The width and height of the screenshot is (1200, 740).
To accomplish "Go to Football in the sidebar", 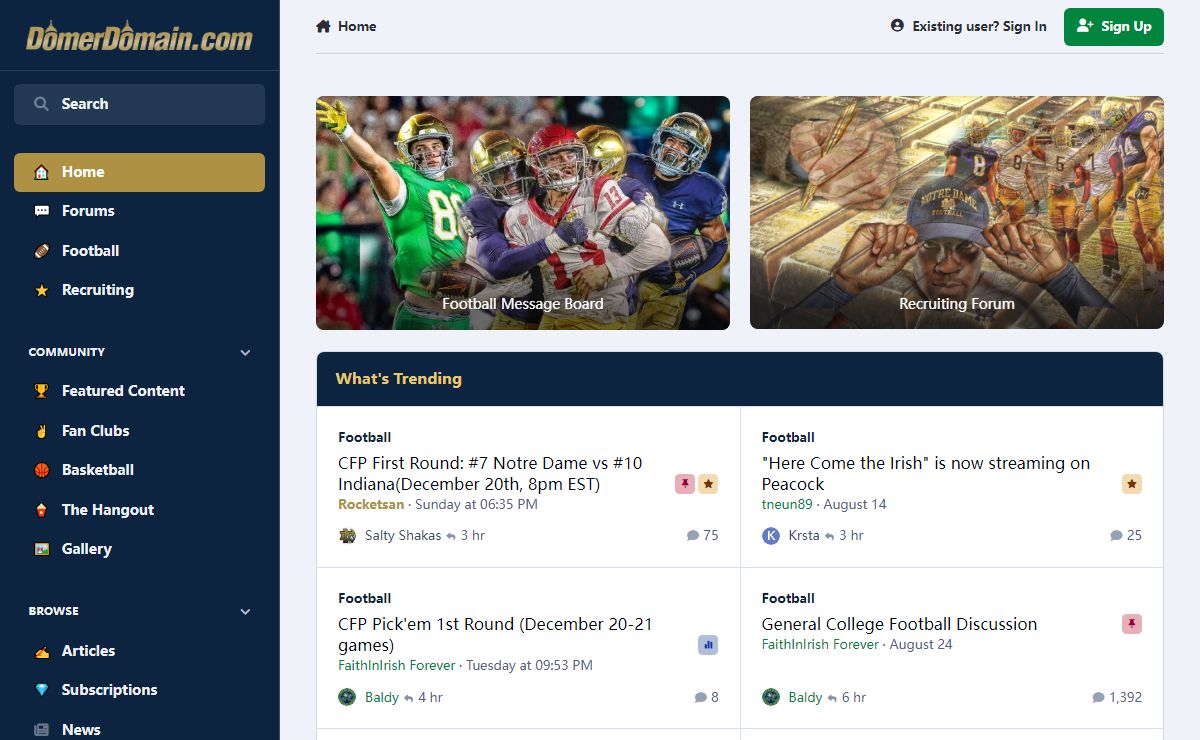I will pos(139,251).
